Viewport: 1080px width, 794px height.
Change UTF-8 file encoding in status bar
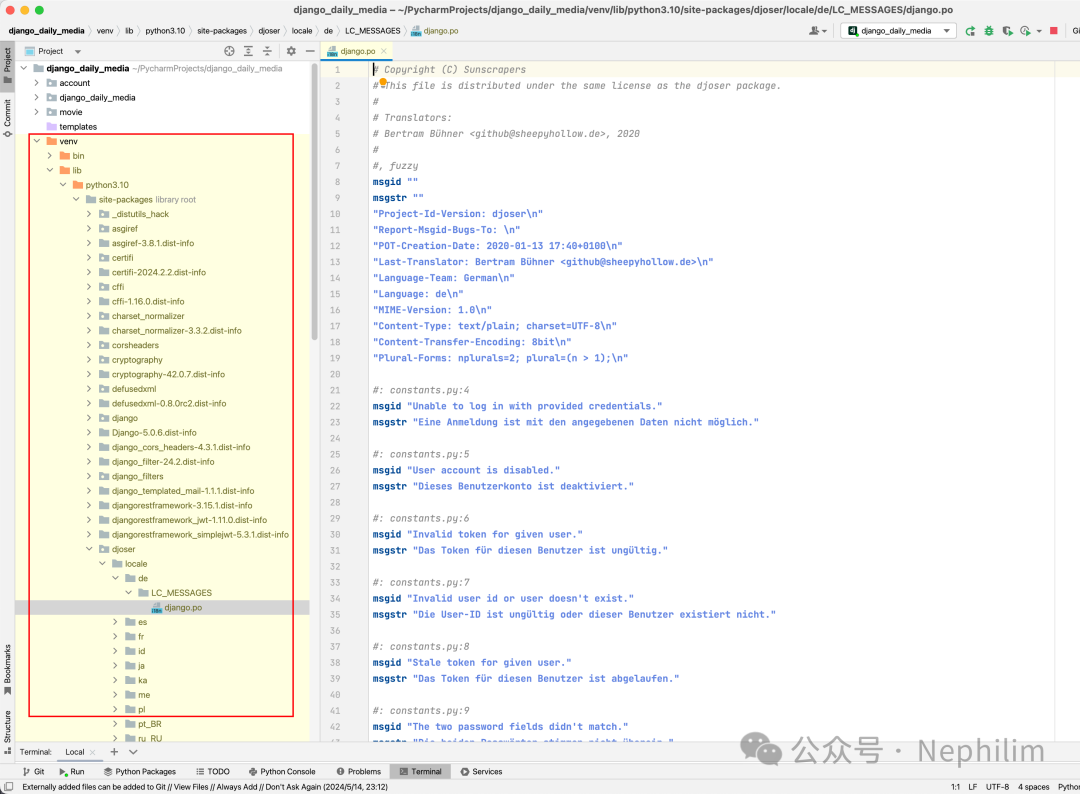(997, 786)
